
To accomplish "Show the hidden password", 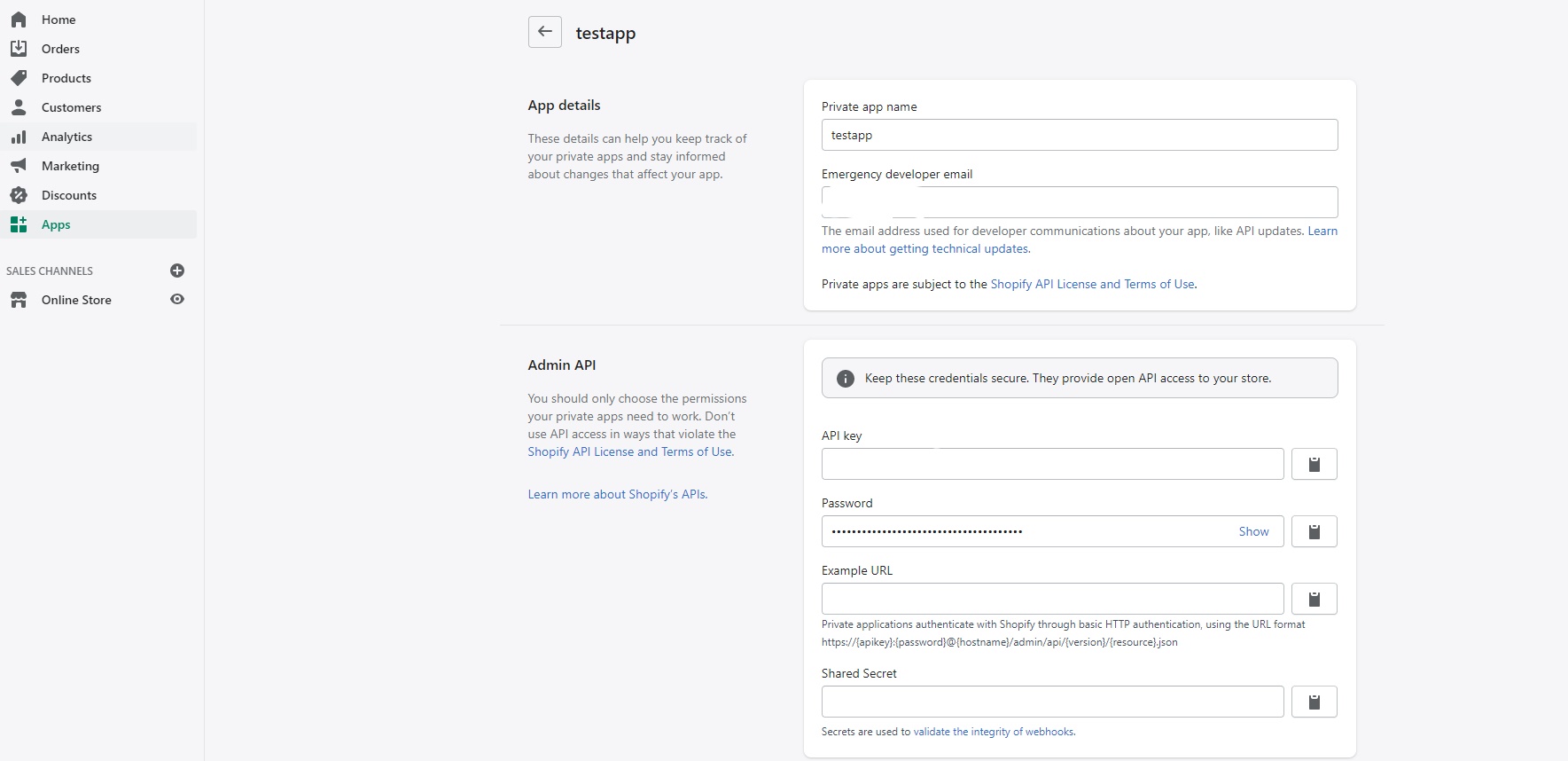I will point(1253,531).
